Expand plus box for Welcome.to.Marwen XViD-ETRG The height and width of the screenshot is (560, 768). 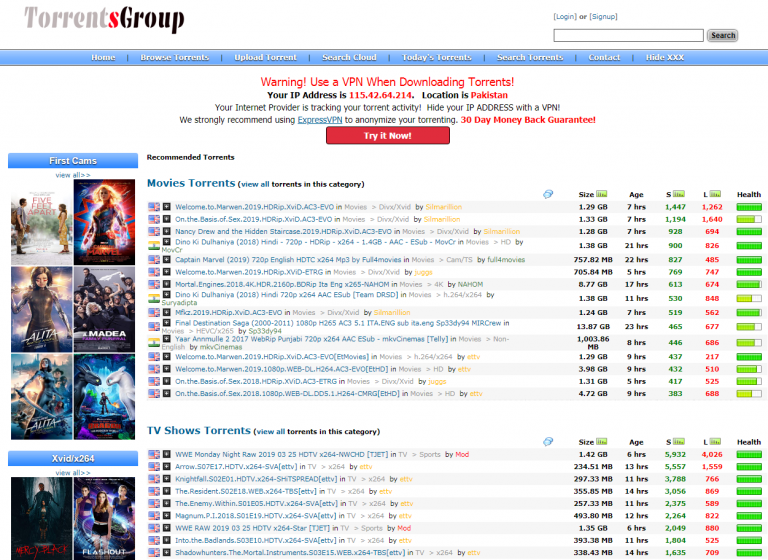(x=167, y=271)
